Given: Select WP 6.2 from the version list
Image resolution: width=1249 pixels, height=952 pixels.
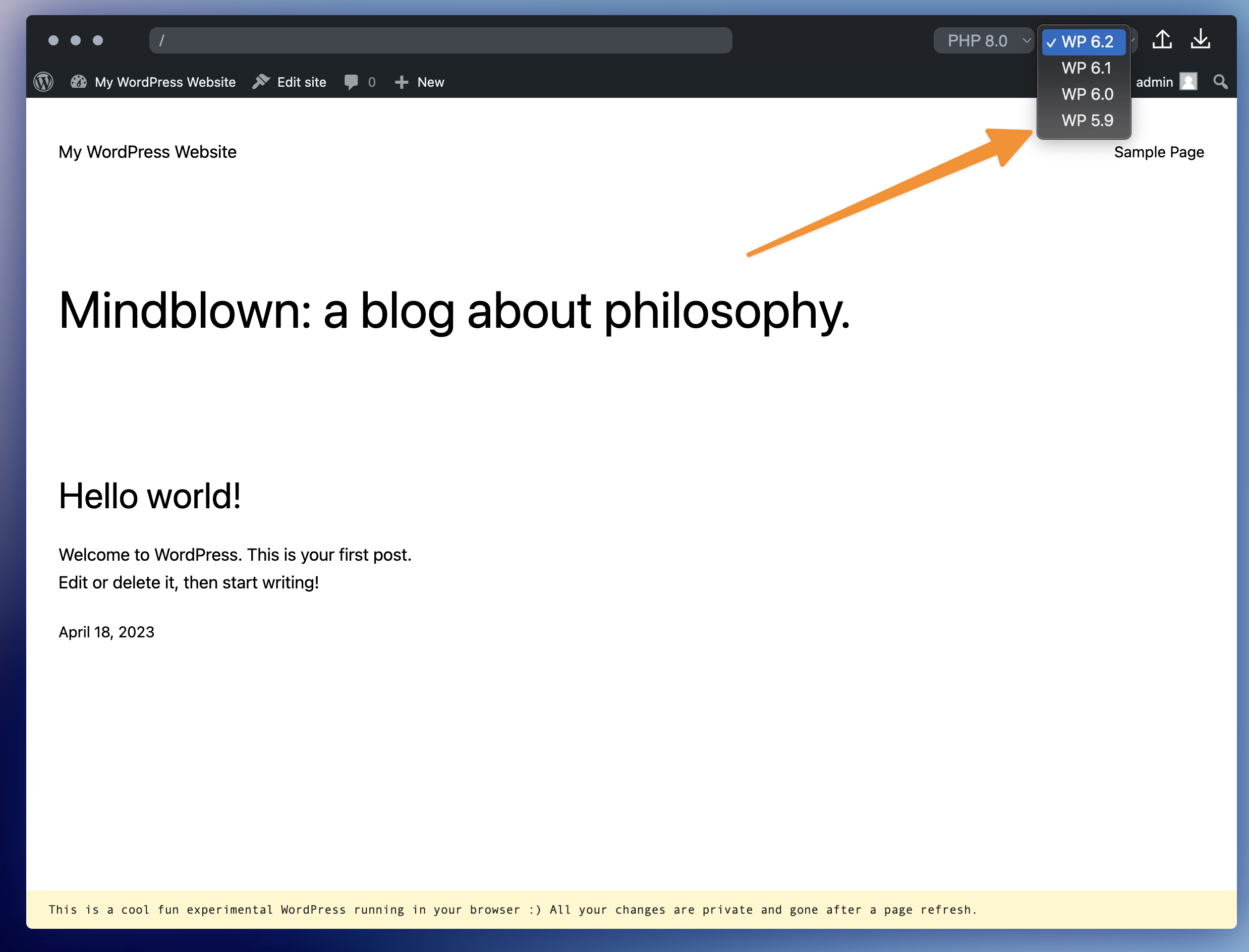Looking at the screenshot, I should click(1084, 42).
